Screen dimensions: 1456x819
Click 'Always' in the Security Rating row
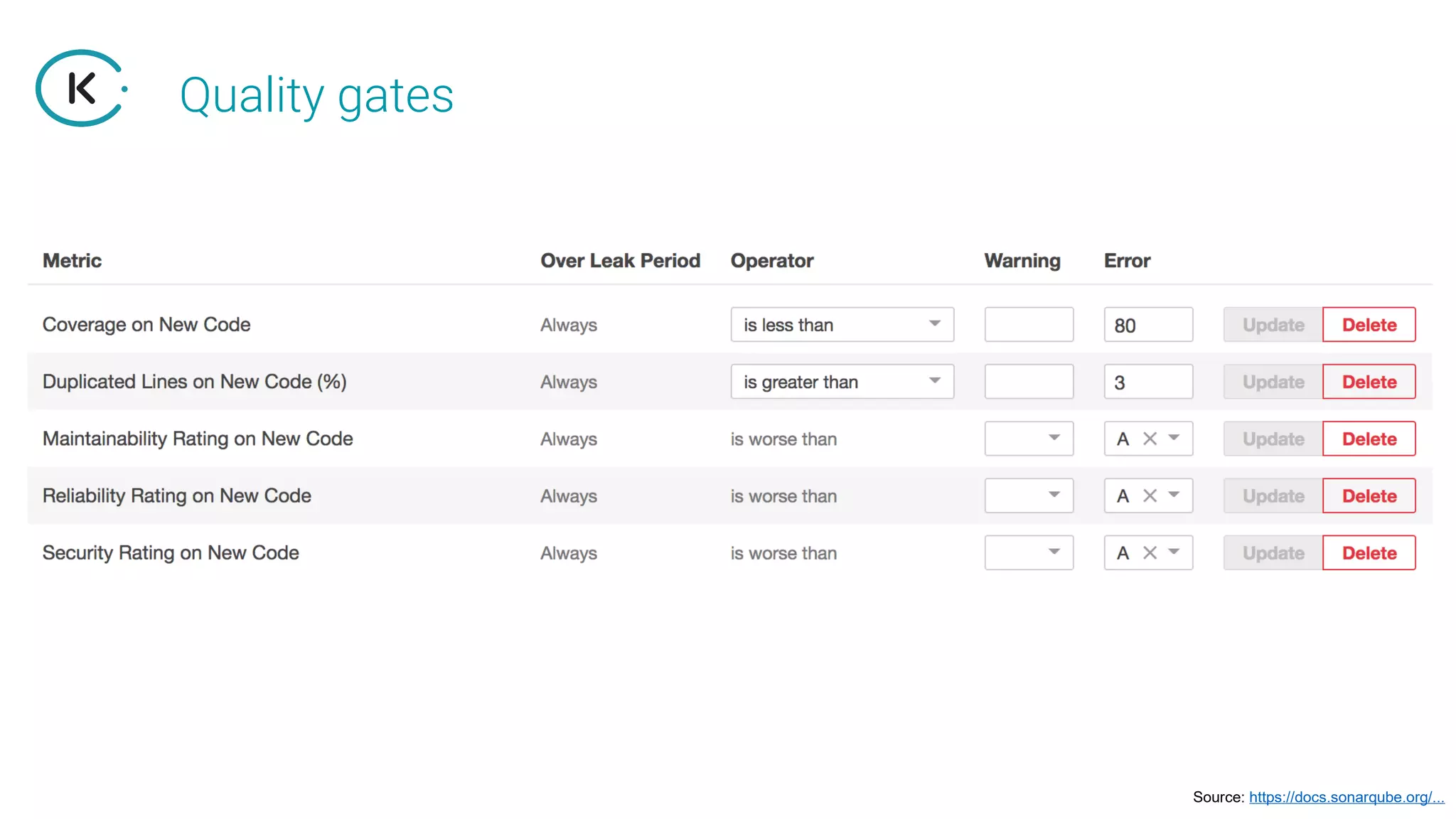click(x=569, y=553)
